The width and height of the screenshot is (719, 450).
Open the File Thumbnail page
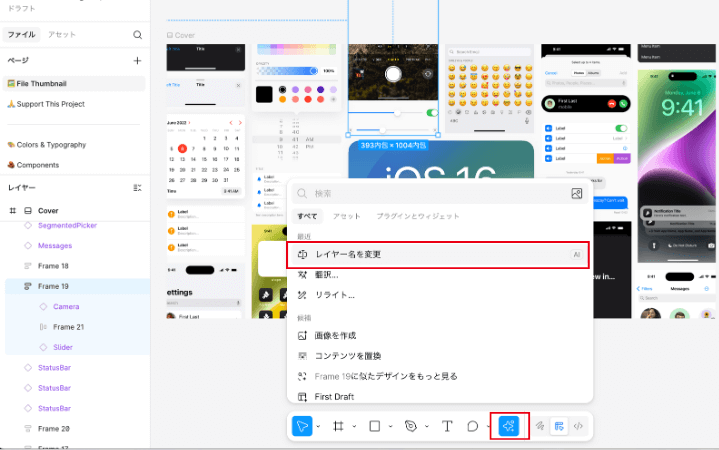click(x=75, y=83)
